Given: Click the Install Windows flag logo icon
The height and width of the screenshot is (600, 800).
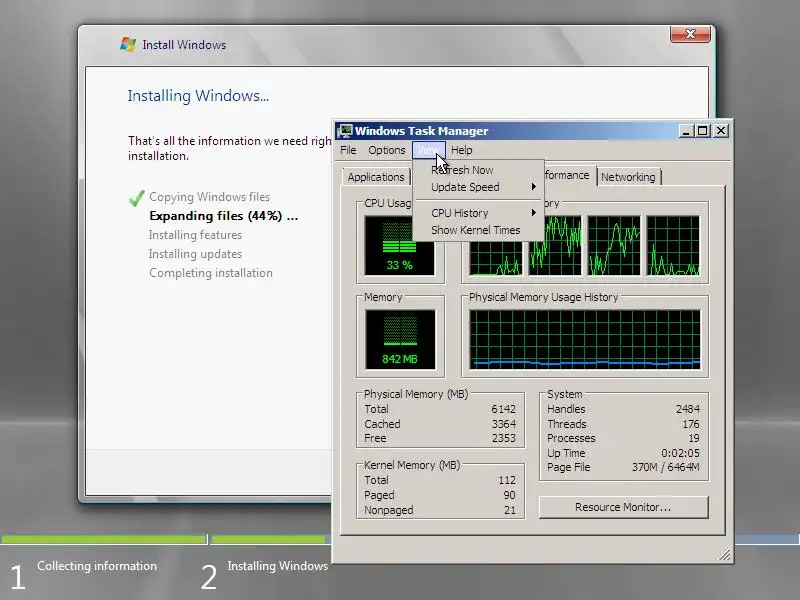Looking at the screenshot, I should pos(128,44).
